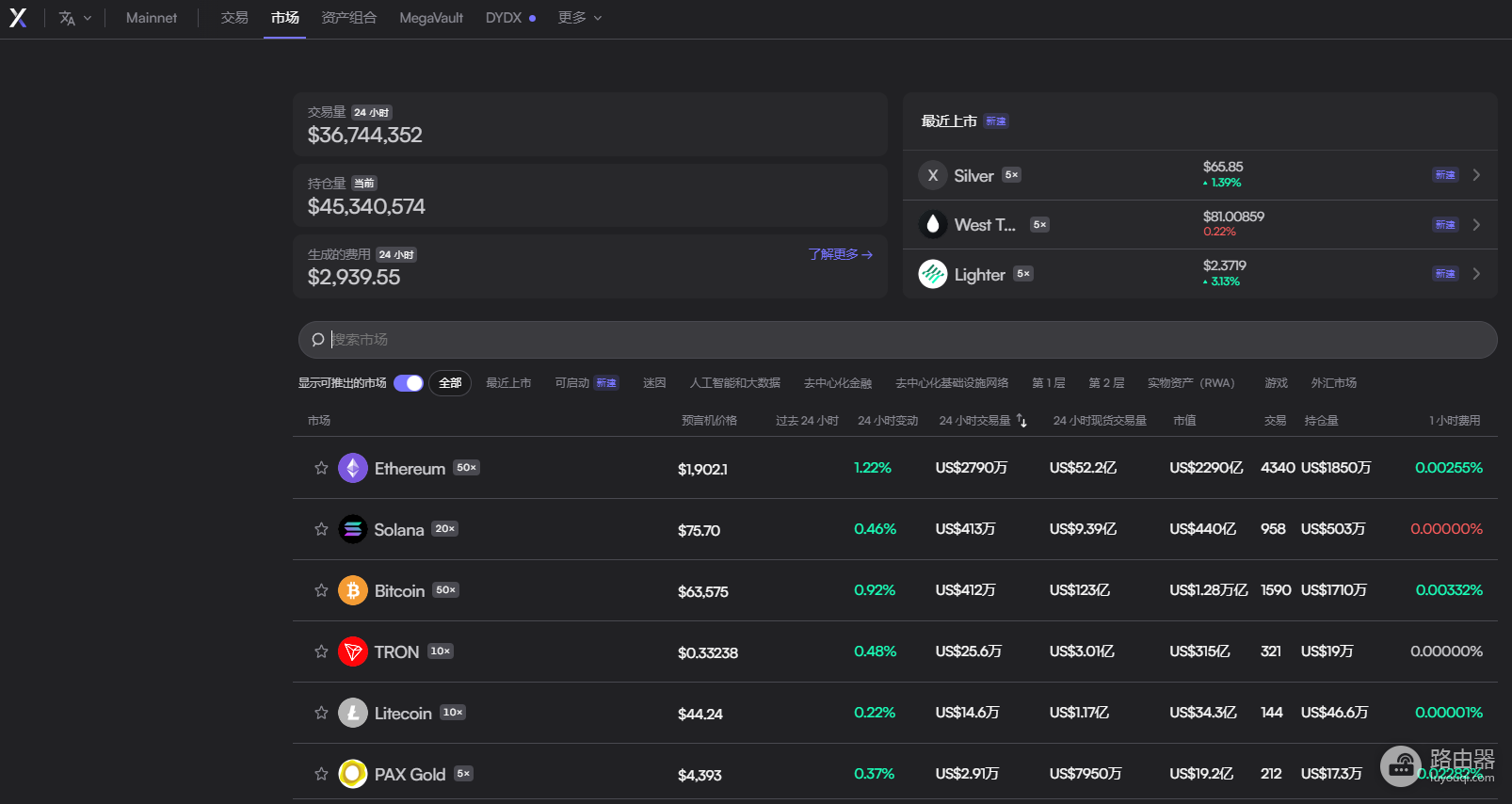
Task: Select the 市场 tab
Action: [285, 18]
